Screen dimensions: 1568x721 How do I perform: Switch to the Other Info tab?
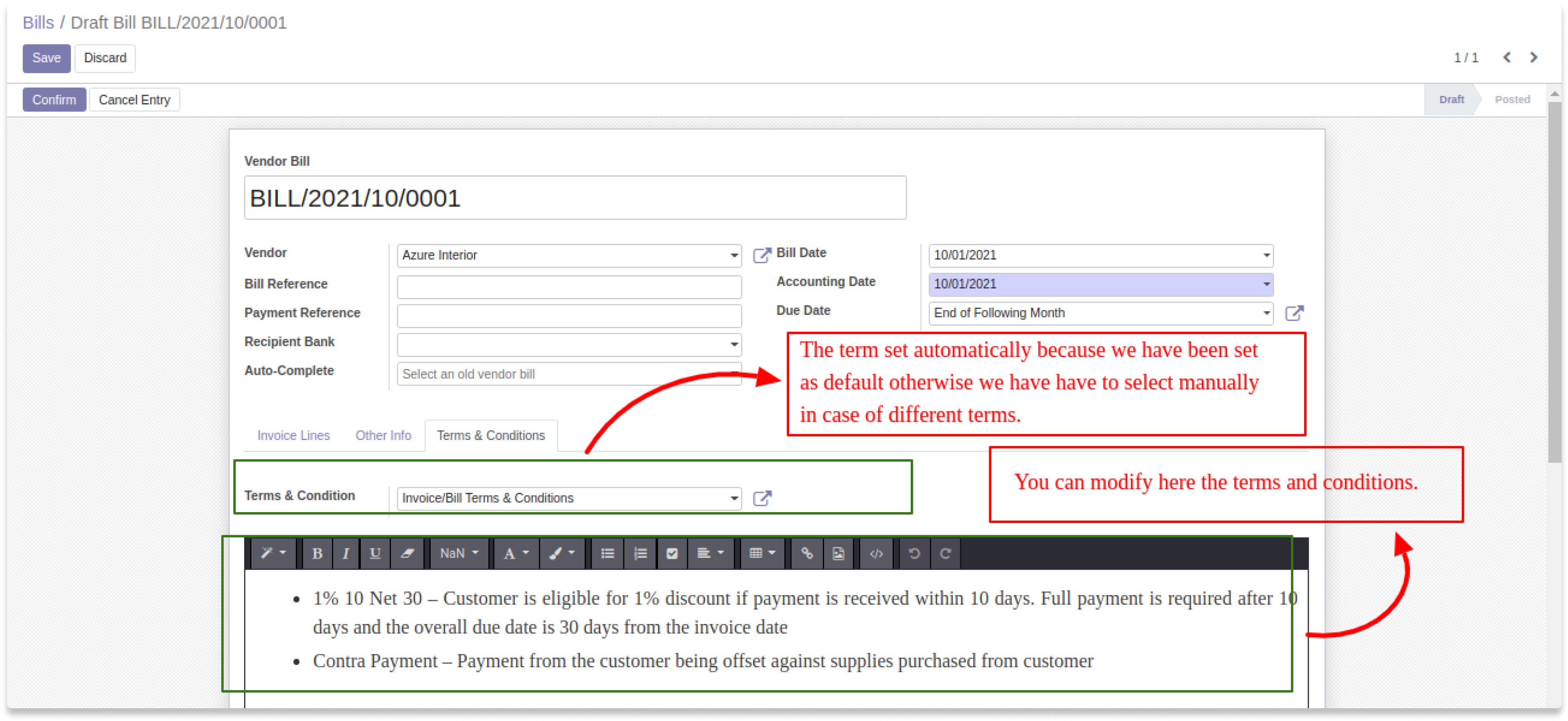pos(383,435)
